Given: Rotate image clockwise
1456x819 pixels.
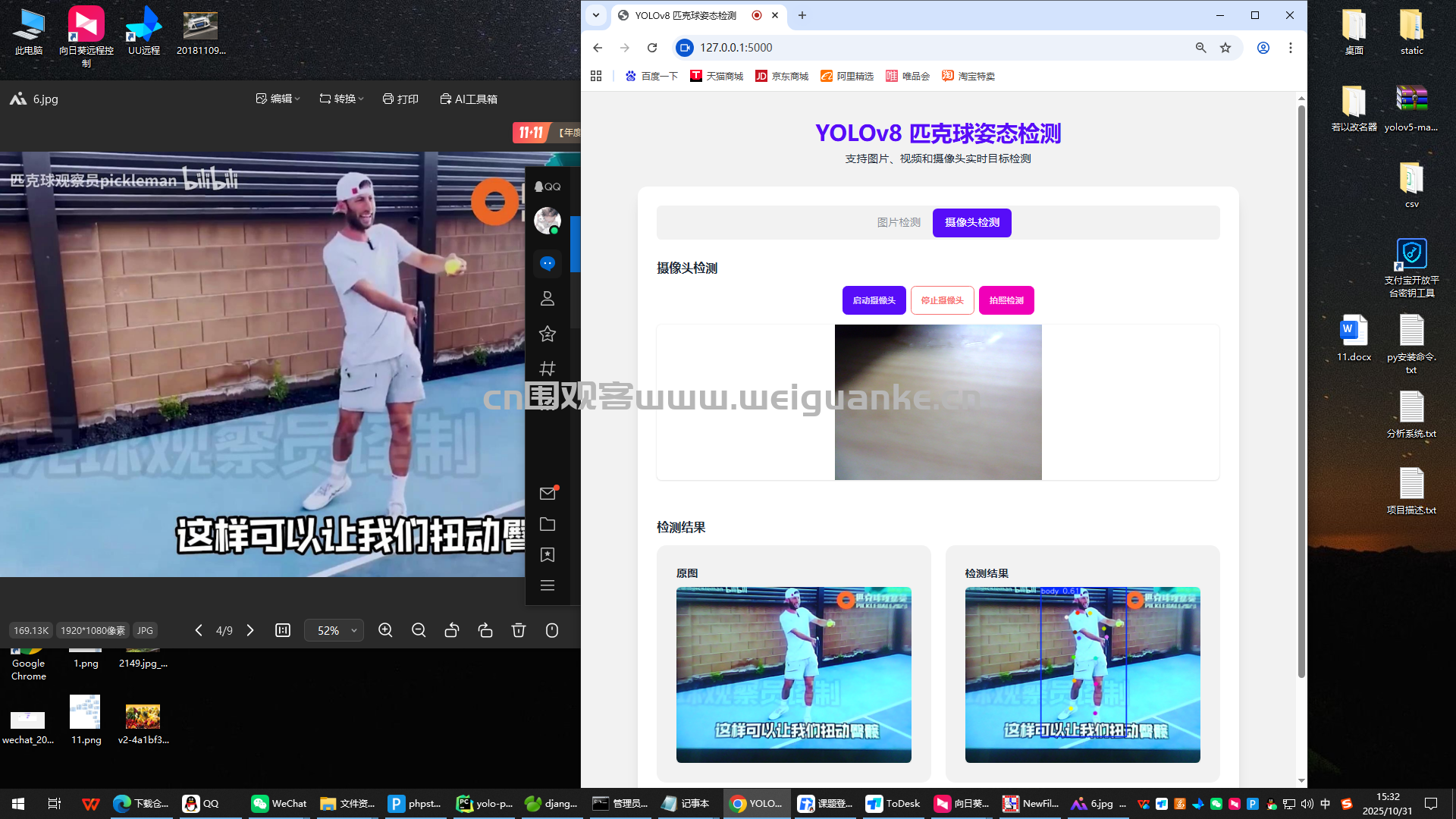Looking at the screenshot, I should click(x=485, y=630).
